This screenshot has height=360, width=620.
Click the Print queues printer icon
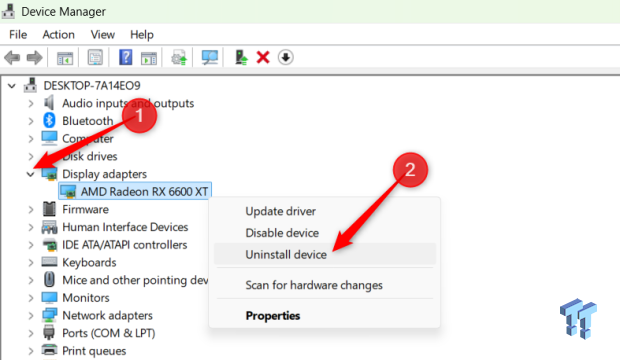(49, 351)
